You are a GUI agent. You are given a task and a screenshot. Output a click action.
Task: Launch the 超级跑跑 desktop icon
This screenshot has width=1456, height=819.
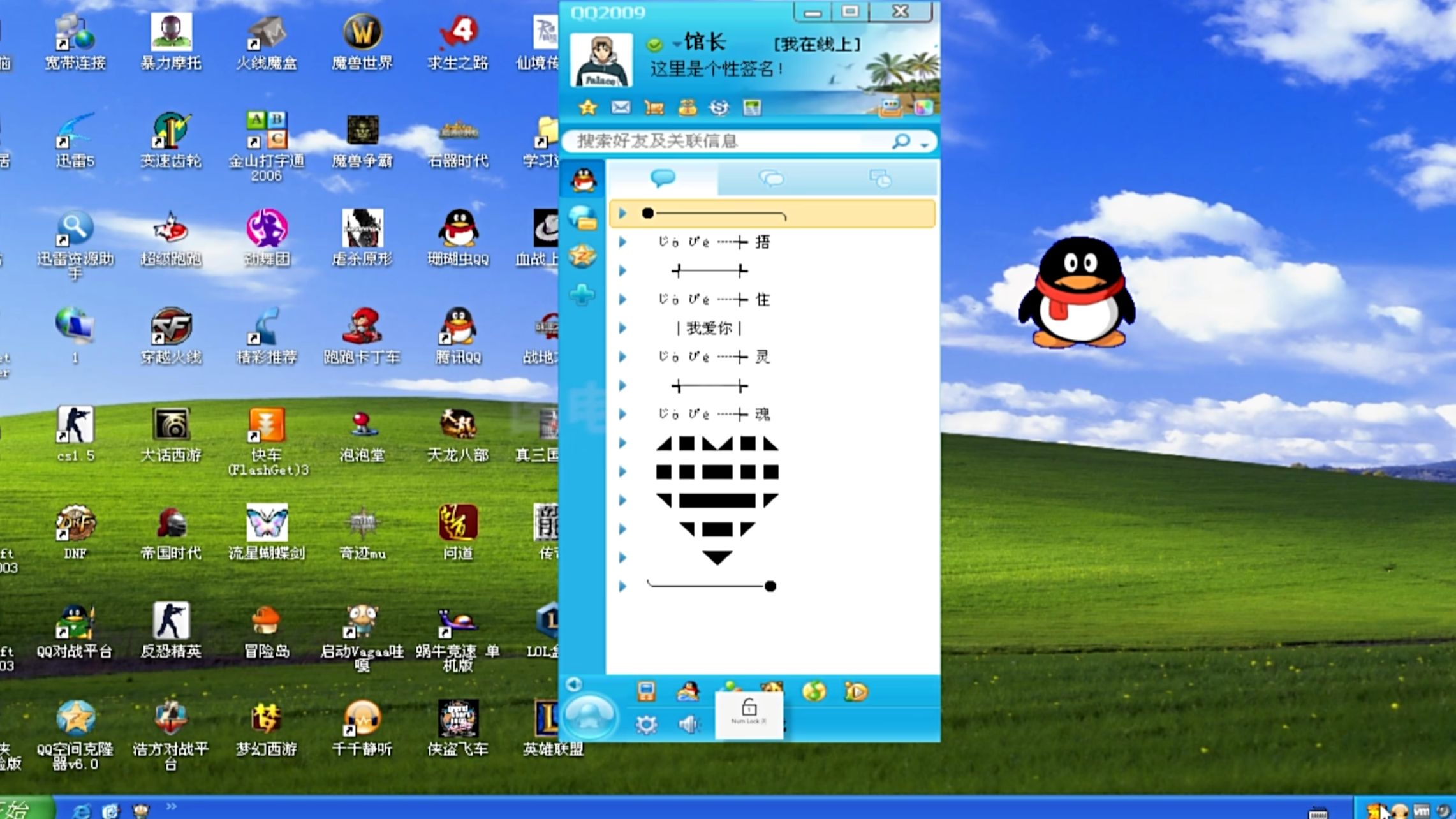click(x=171, y=238)
